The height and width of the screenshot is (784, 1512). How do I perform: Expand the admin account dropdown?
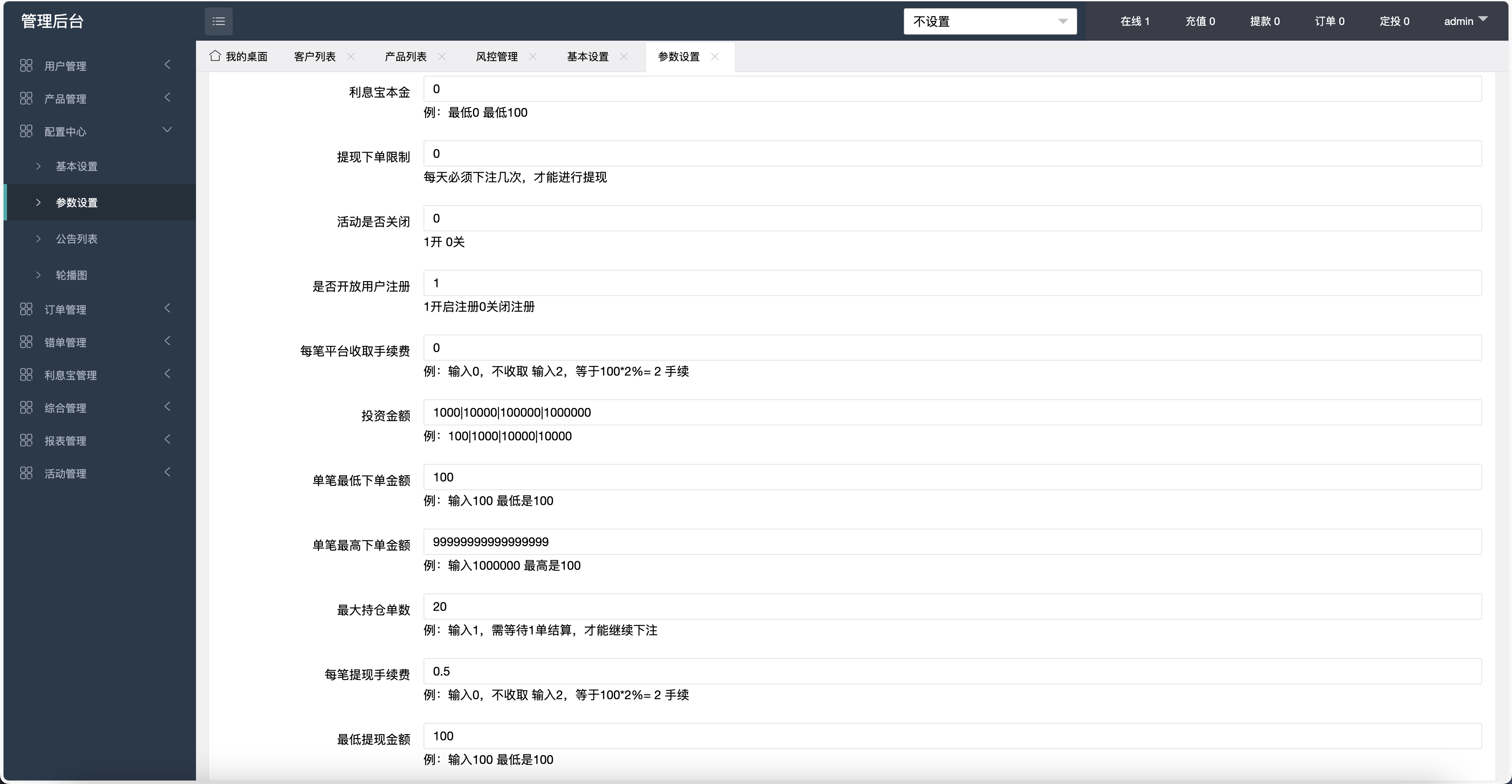coord(1465,21)
